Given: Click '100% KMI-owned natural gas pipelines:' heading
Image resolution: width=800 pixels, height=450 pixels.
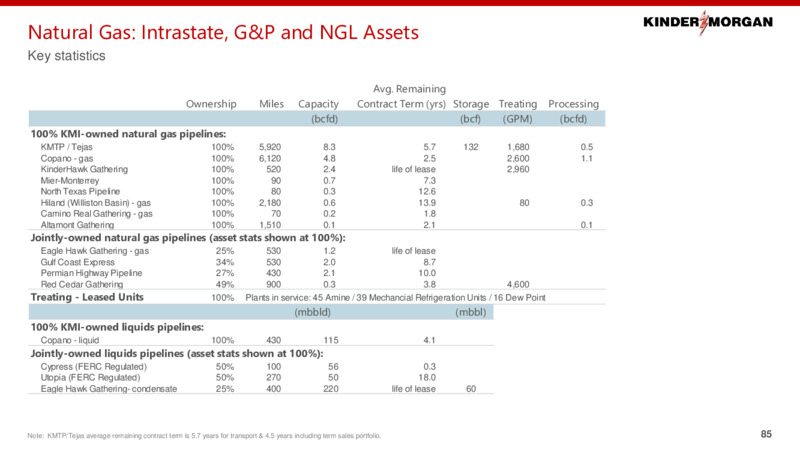Looking at the screenshot, I should (128, 134).
